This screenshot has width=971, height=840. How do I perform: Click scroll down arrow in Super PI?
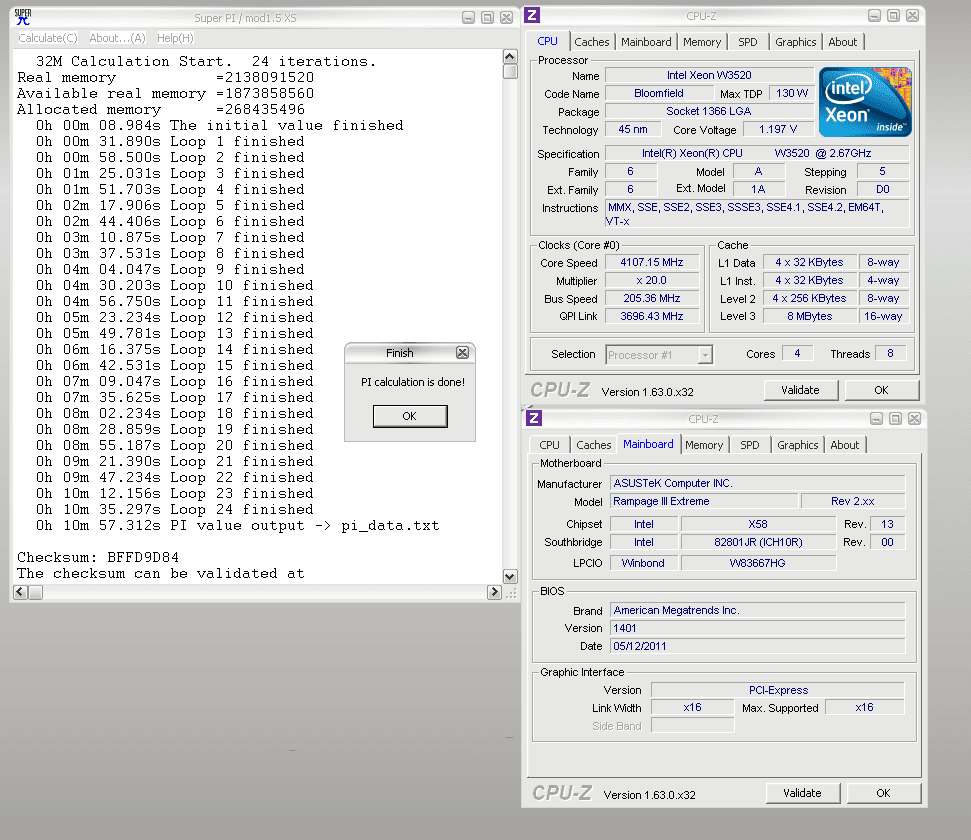pos(510,576)
